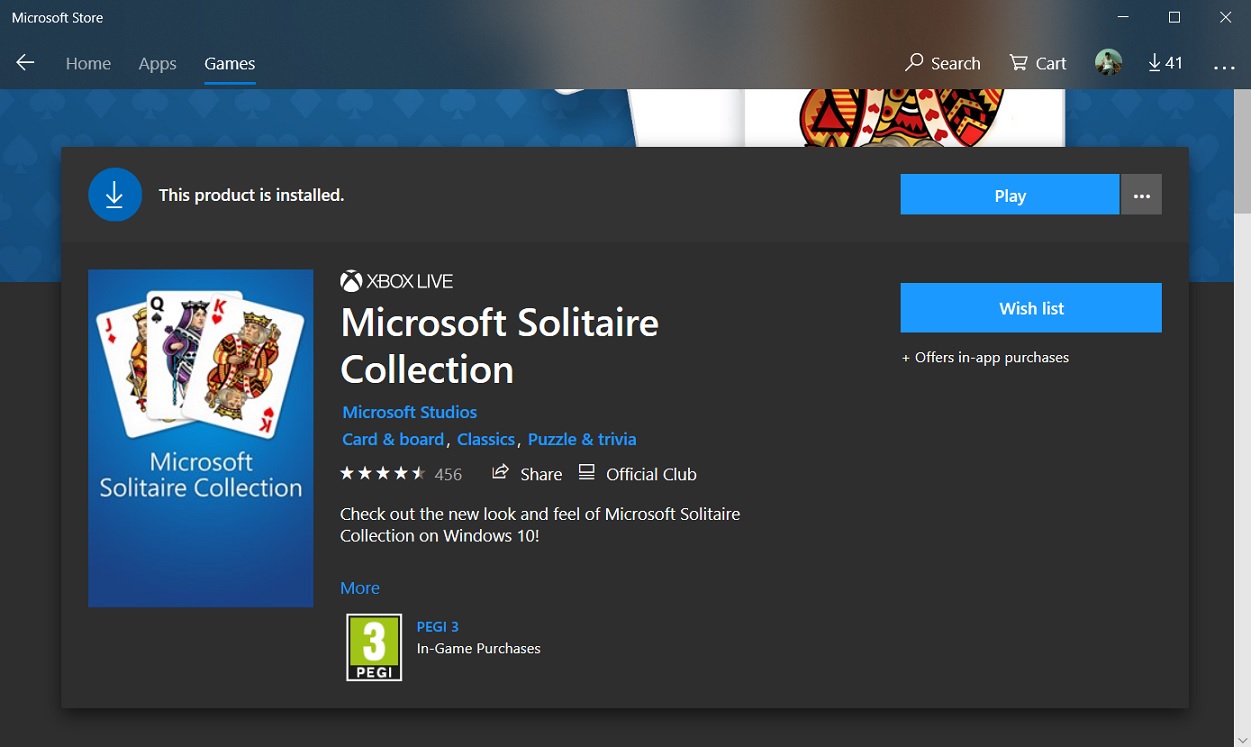View your 41 pending downloads
The width and height of the screenshot is (1251, 747).
point(1164,62)
